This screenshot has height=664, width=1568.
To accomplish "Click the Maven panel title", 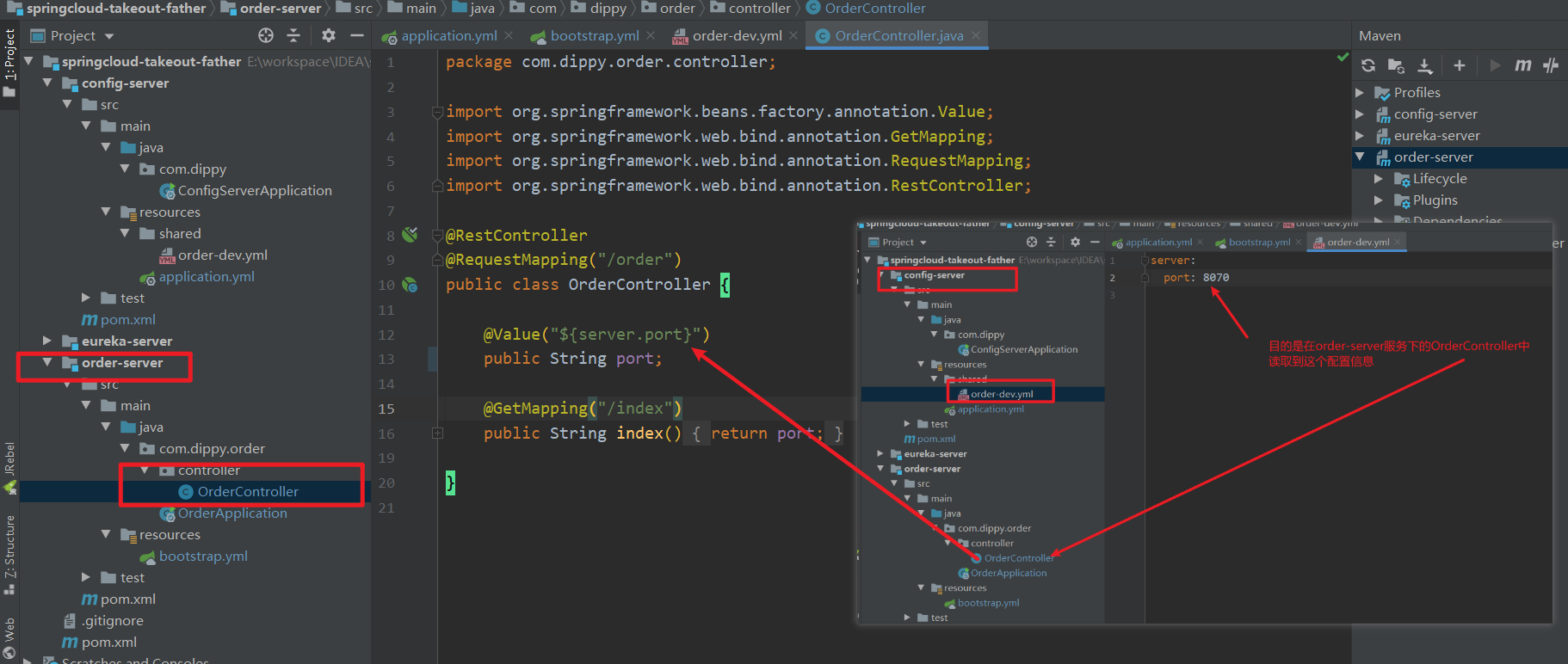I will 1380,36.
